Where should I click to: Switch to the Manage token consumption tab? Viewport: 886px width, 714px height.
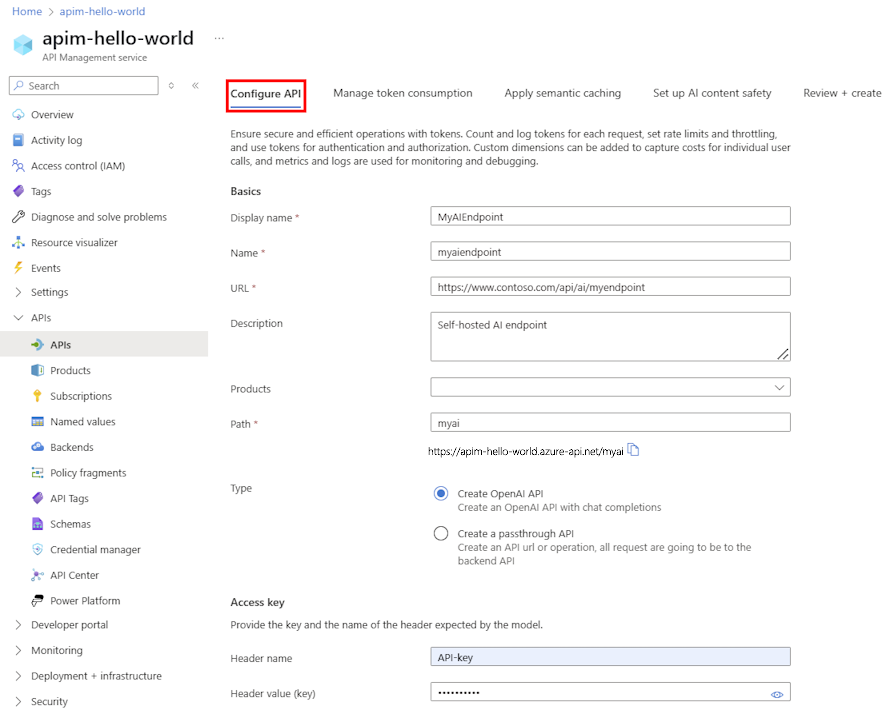coord(403,92)
